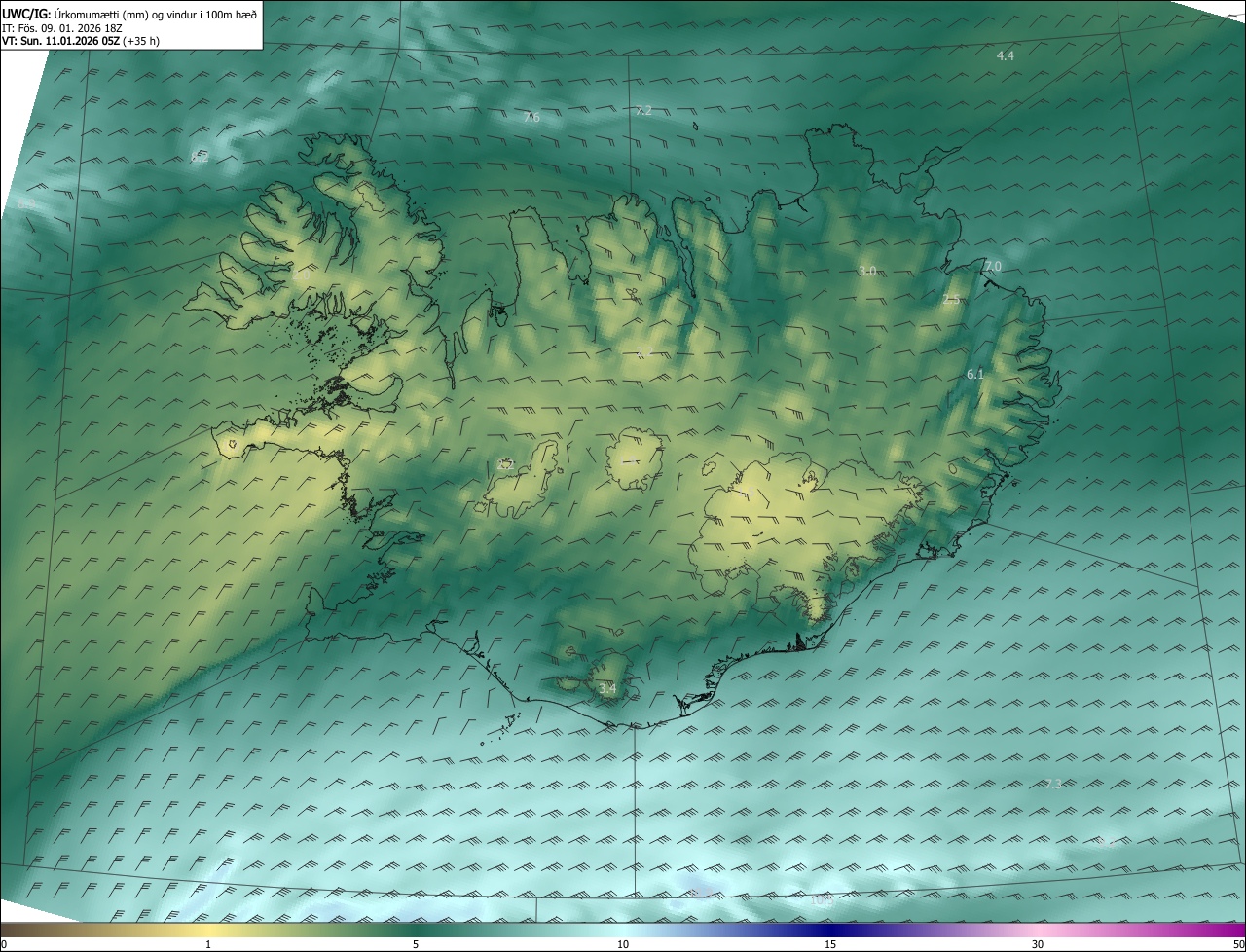Image resolution: width=1246 pixels, height=952 pixels.
Task: Click the 3.0 value label in northeast Iceland
Action: click(867, 271)
